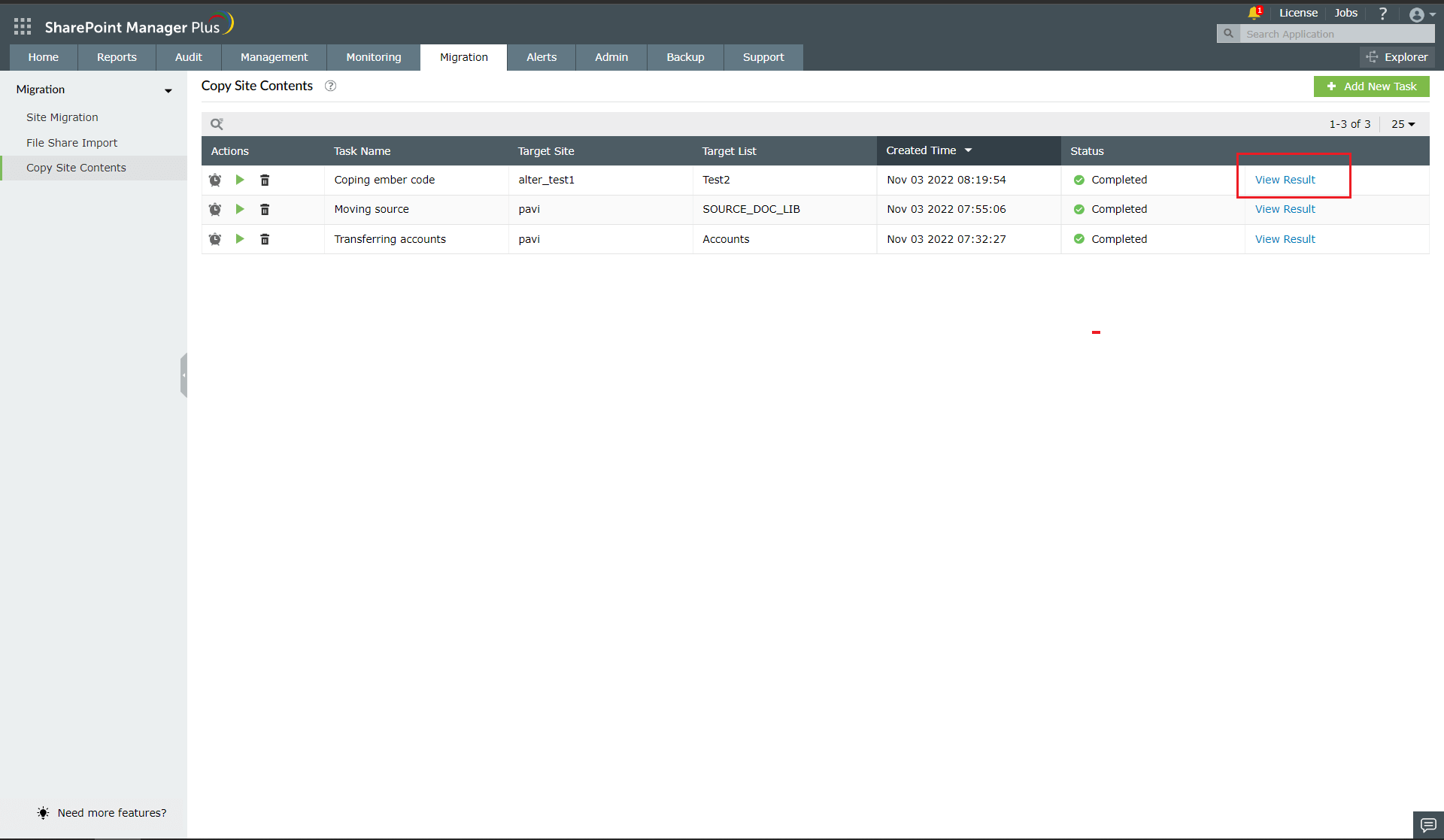1444x840 pixels.
Task: Open search in the task list
Action: (217, 123)
